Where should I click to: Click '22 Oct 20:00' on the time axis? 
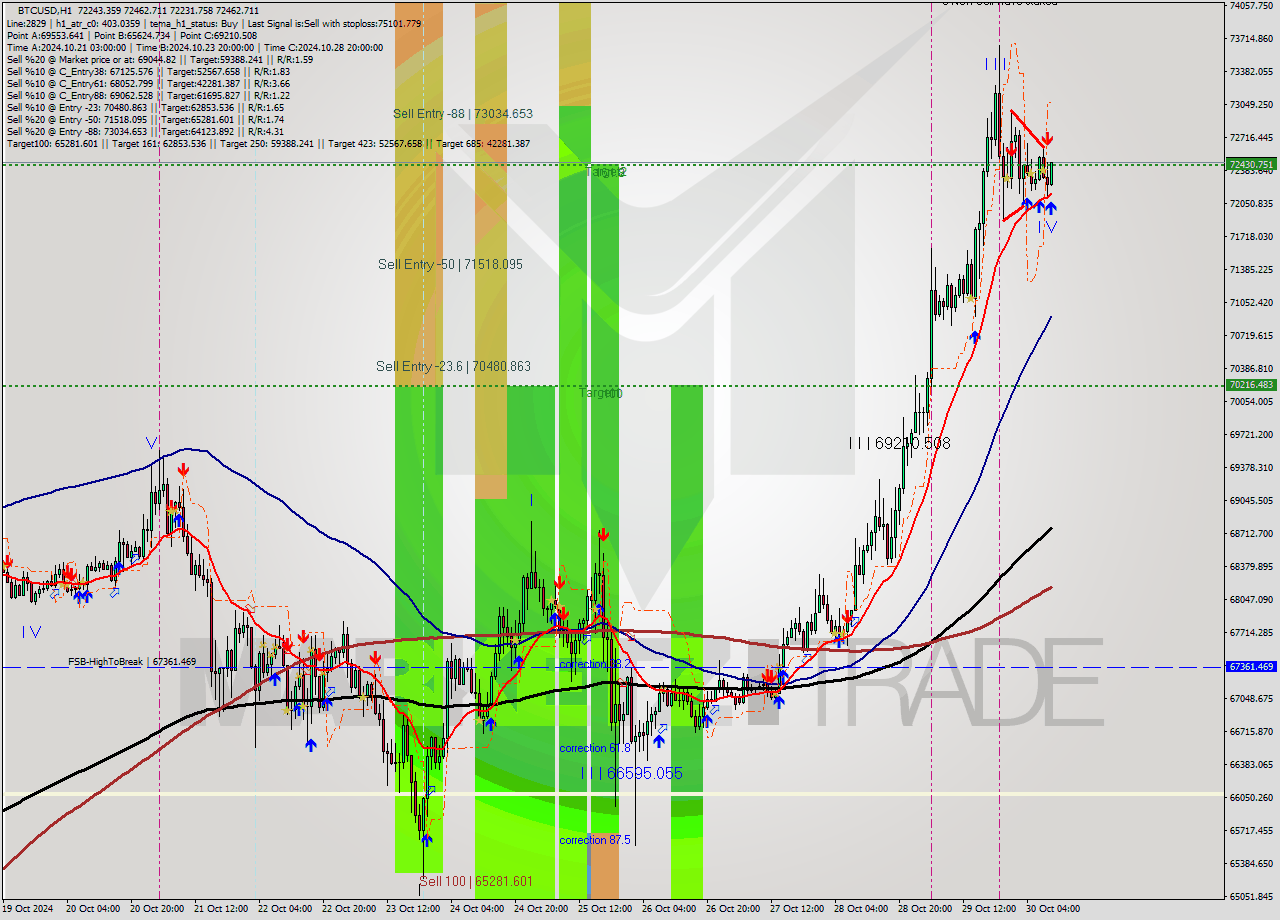pyautogui.click(x=351, y=909)
